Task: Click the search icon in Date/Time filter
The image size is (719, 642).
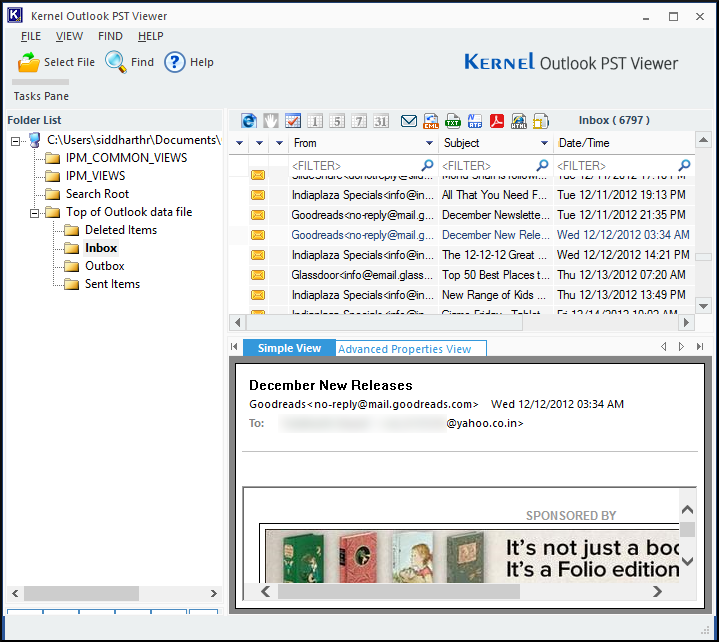Action: pyautogui.click(x=684, y=165)
